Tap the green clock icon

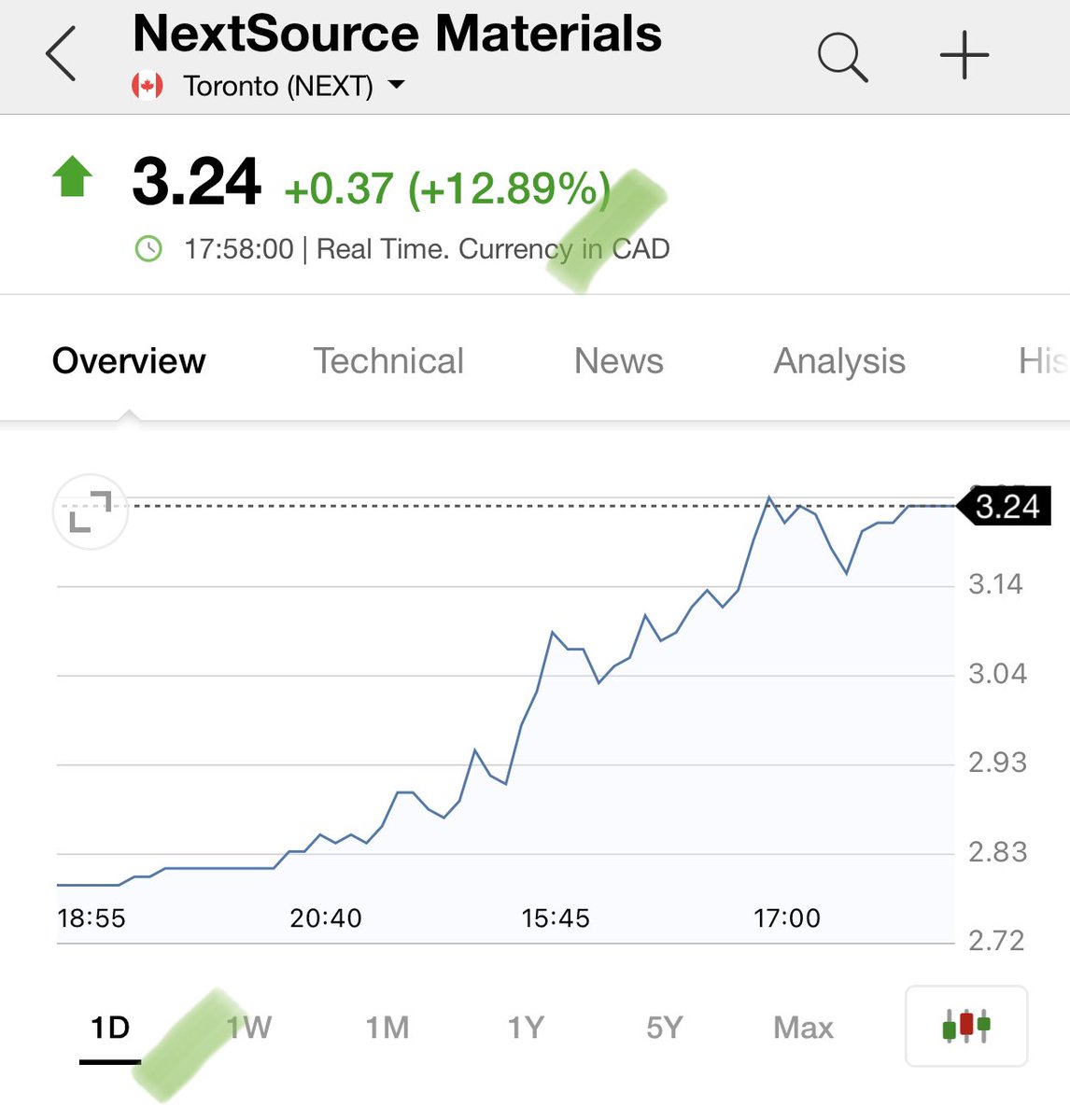point(148,249)
